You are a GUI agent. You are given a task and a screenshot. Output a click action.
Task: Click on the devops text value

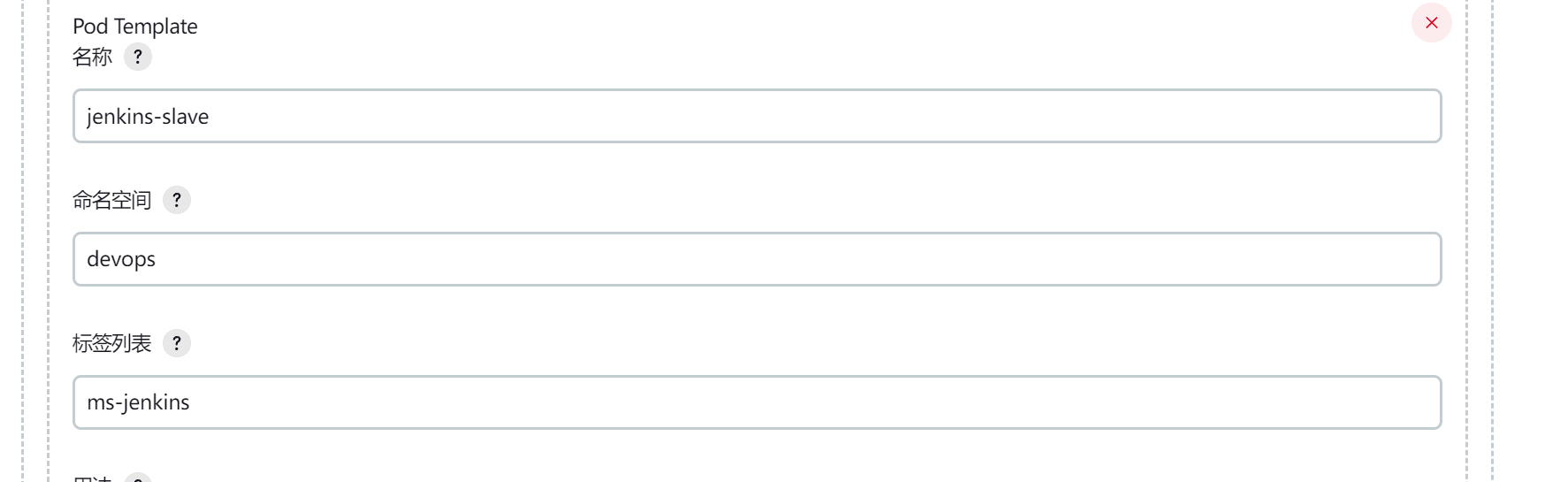pos(121,259)
